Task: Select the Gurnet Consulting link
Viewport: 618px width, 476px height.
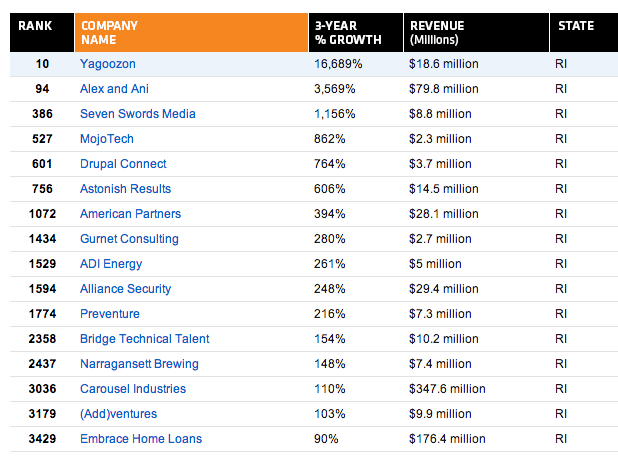Action: coord(129,239)
